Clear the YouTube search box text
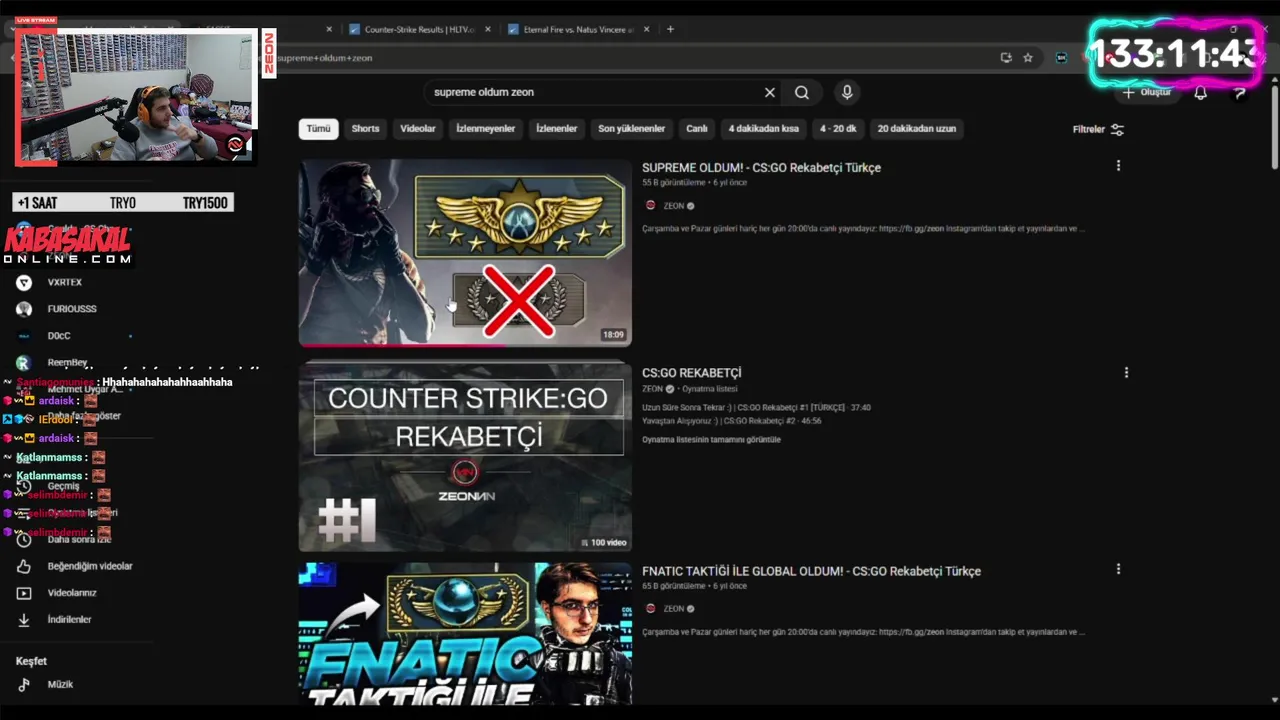This screenshot has width=1280, height=720. (x=769, y=92)
